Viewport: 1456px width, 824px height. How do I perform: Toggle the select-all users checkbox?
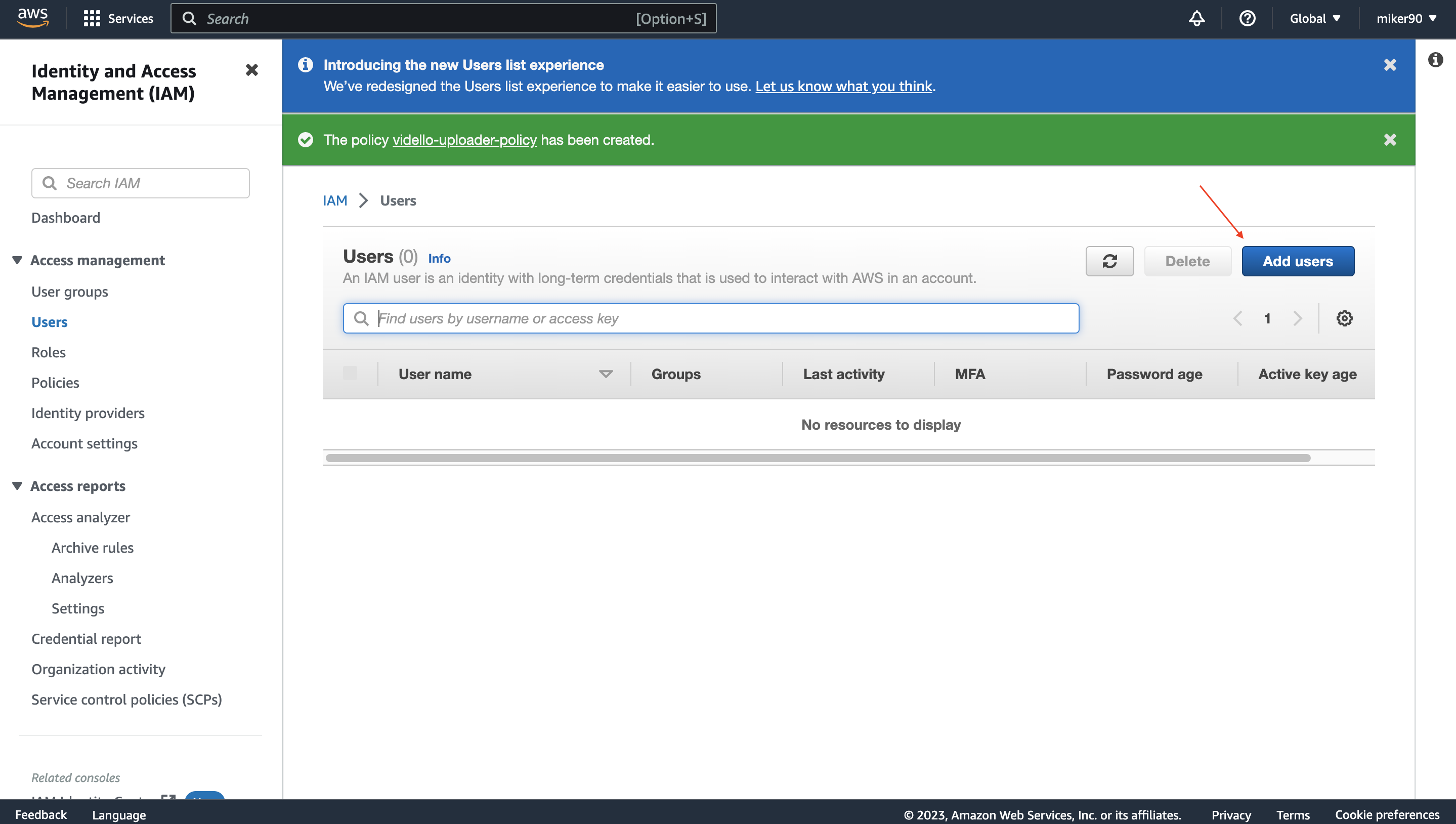coord(350,374)
